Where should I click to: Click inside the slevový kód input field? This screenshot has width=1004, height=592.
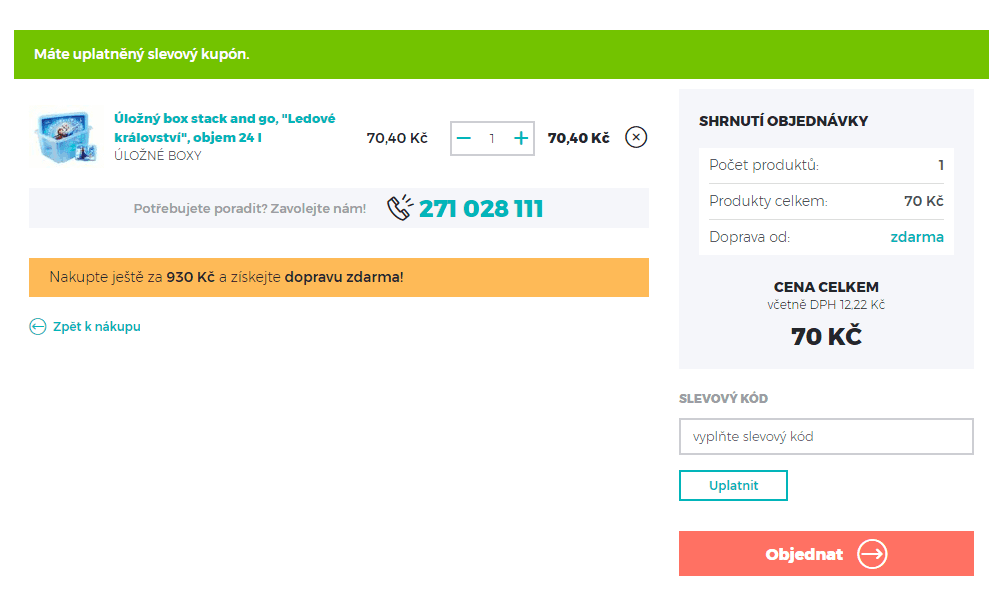click(826, 436)
